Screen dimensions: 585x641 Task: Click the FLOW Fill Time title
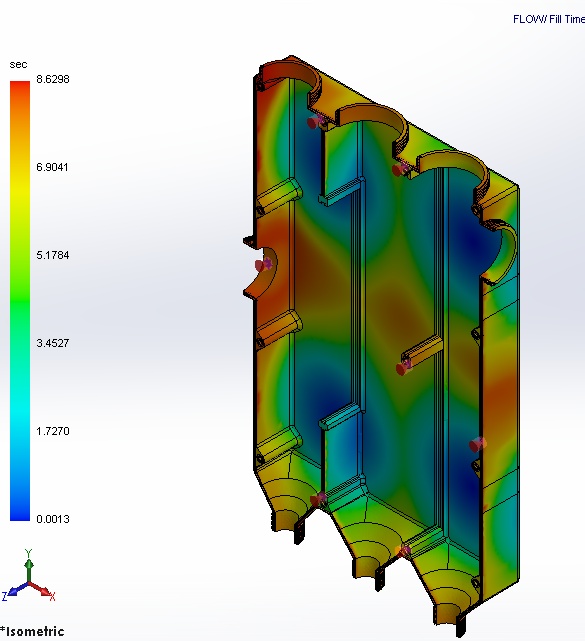(549, 19)
